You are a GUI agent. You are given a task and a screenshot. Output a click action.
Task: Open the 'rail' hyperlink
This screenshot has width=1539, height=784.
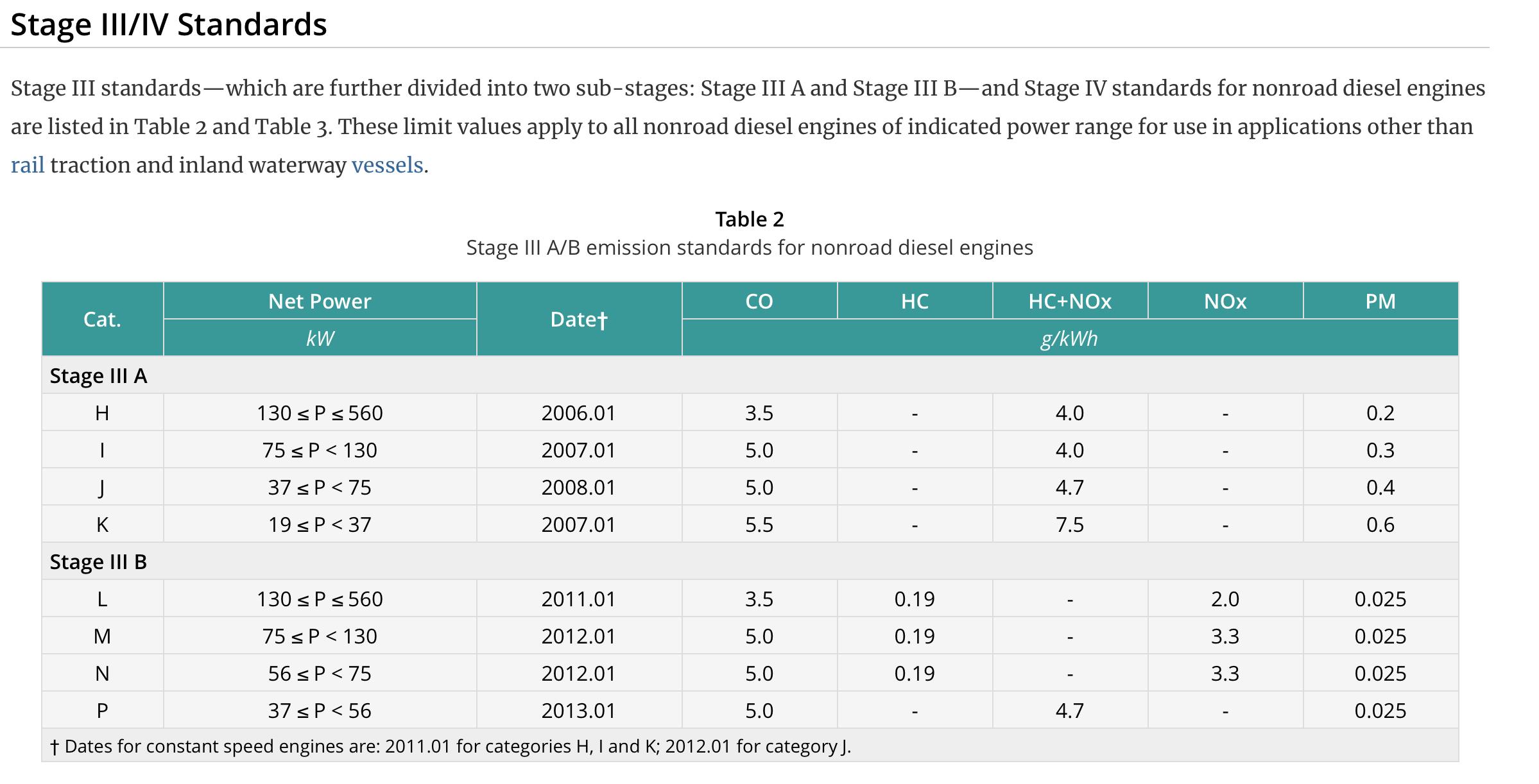coord(28,166)
